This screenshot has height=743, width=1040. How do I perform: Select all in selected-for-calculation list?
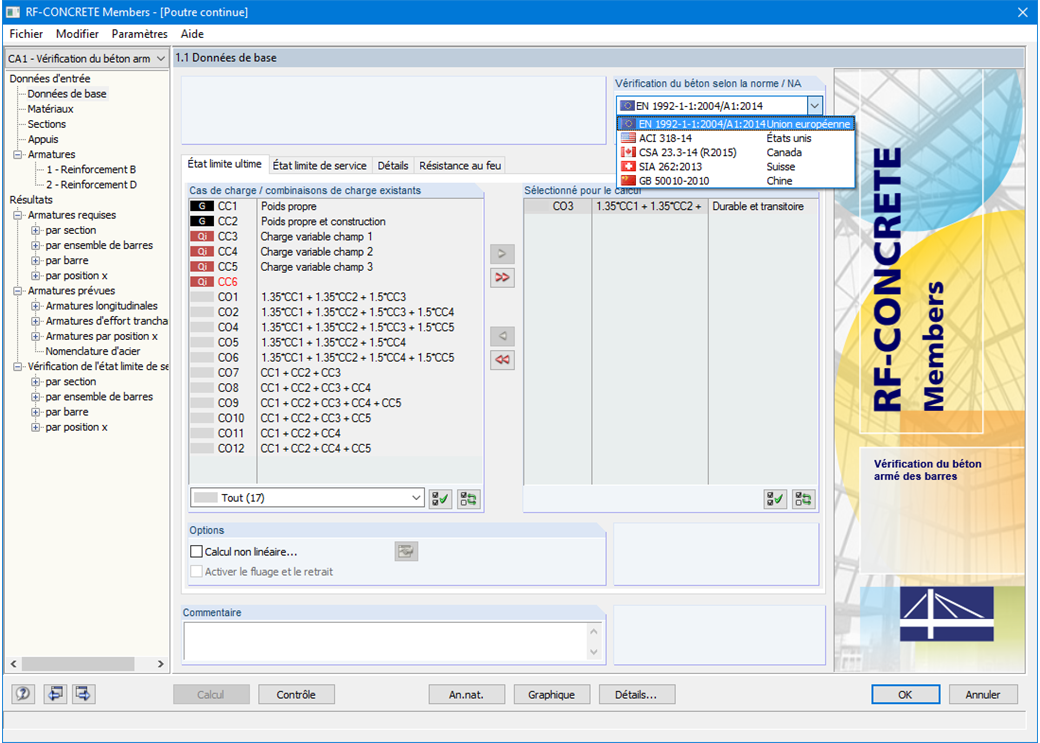[775, 498]
